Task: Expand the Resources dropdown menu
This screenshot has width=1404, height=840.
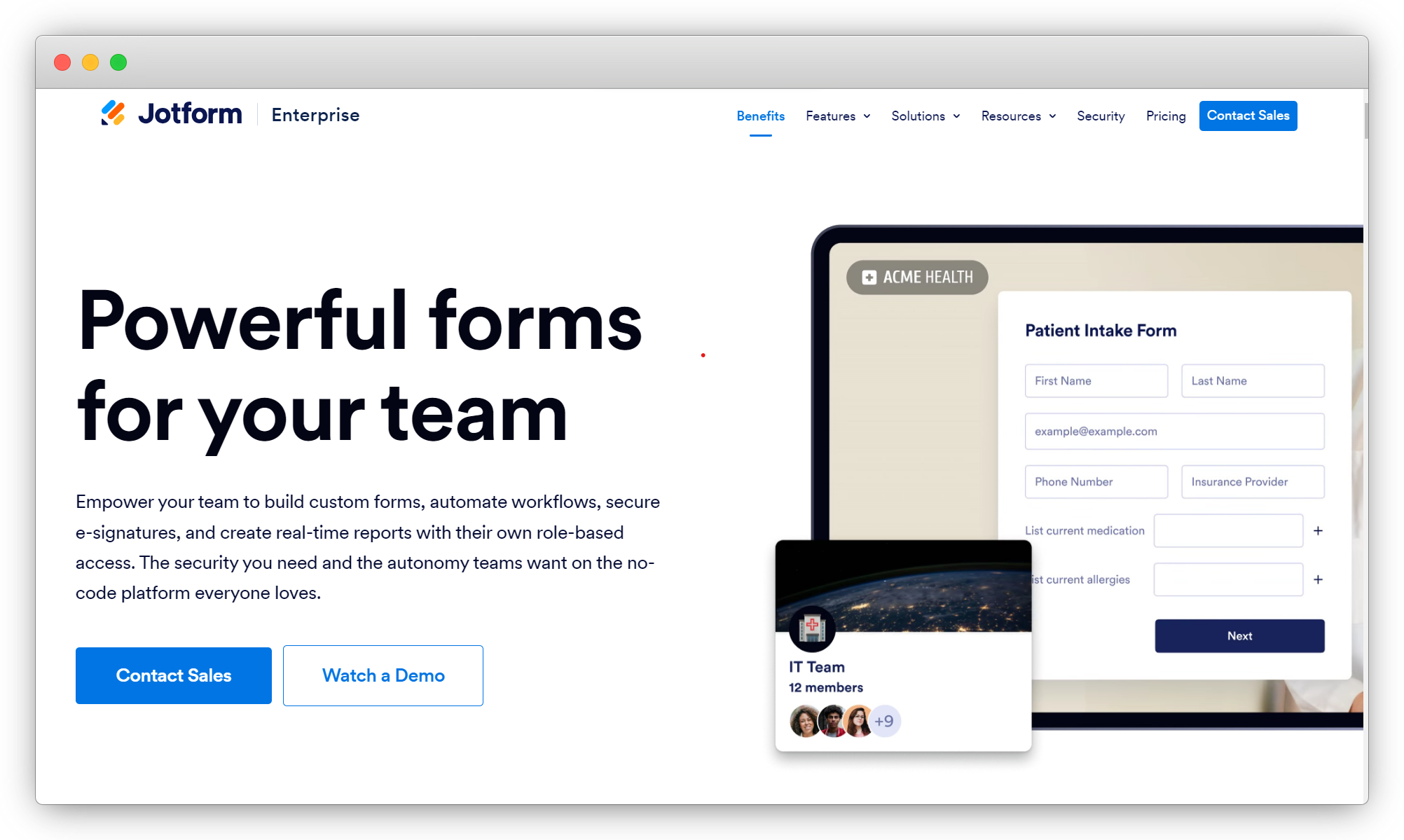Action: tap(1018, 115)
